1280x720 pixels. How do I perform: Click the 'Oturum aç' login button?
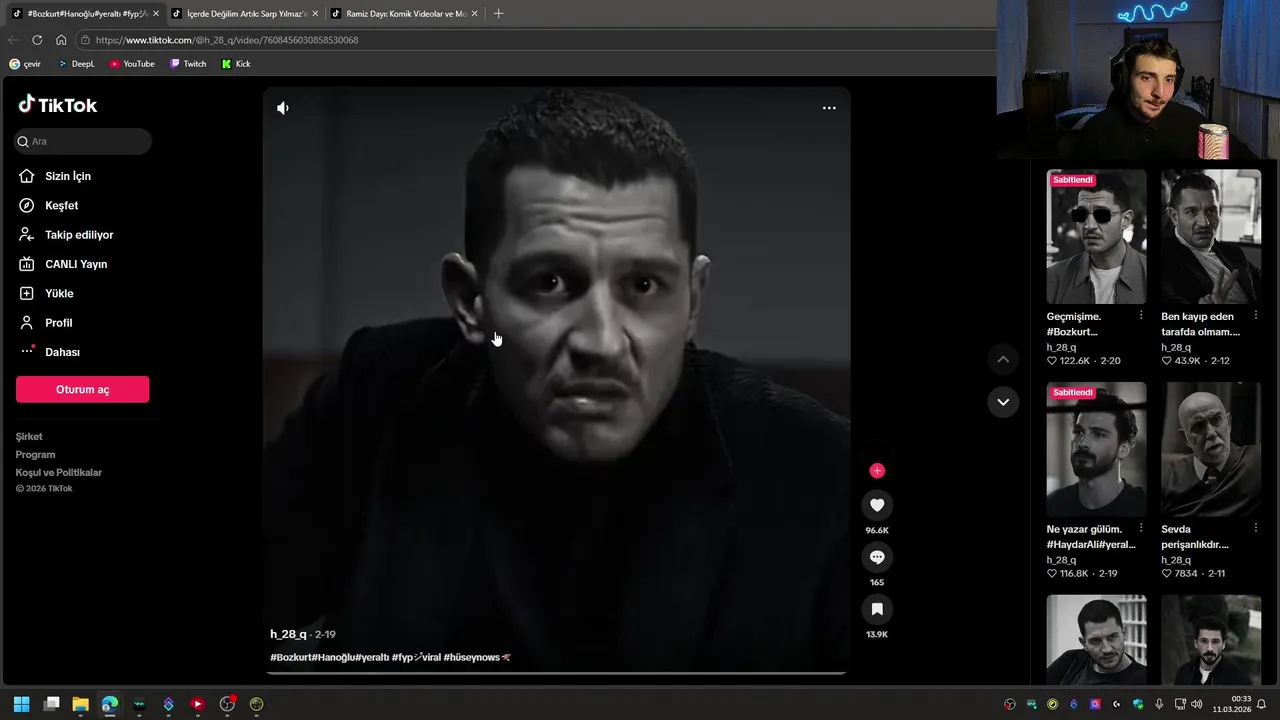click(x=83, y=389)
